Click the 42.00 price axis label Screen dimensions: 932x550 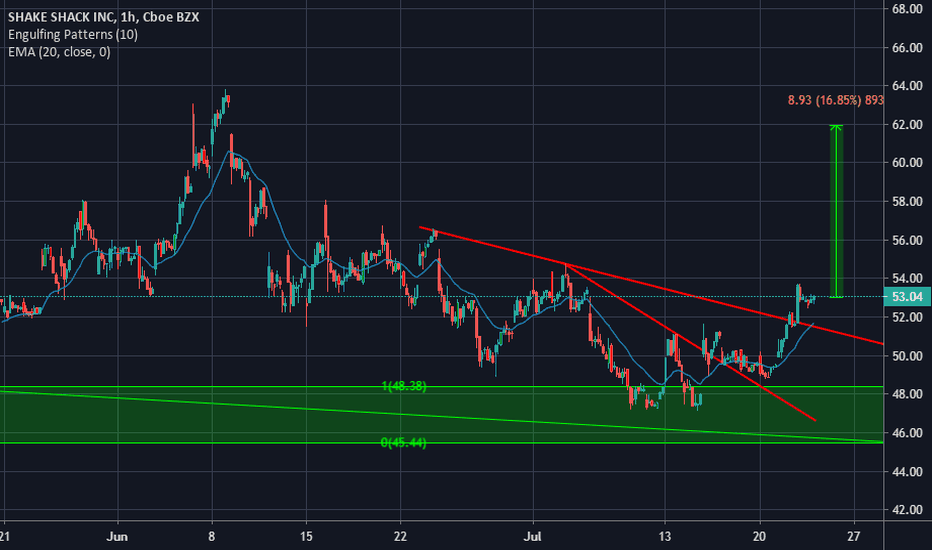tap(907, 510)
